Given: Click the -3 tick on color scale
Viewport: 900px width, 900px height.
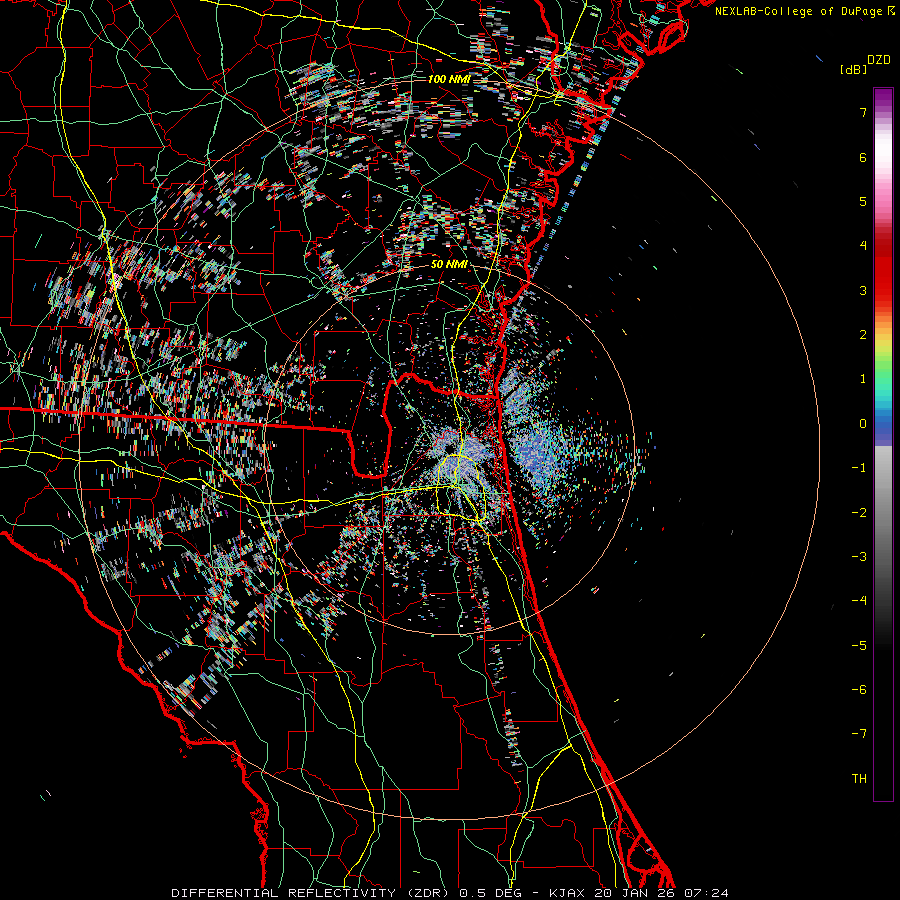Looking at the screenshot, I should [x=859, y=557].
